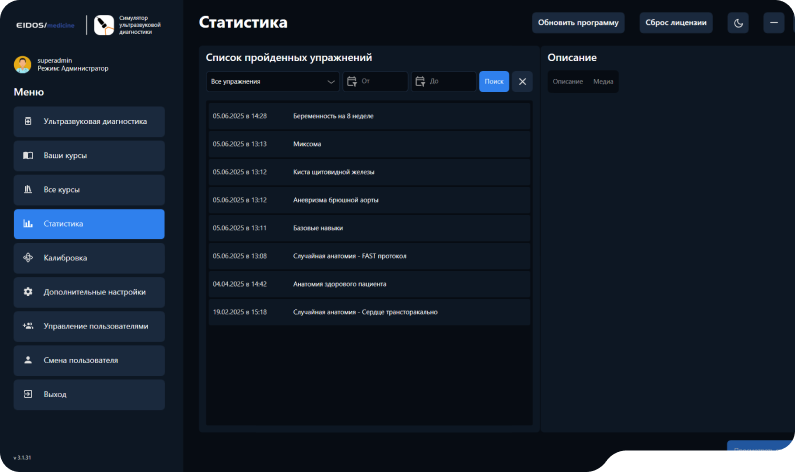
Task: Clear the filter with the X button
Action: coord(522,82)
